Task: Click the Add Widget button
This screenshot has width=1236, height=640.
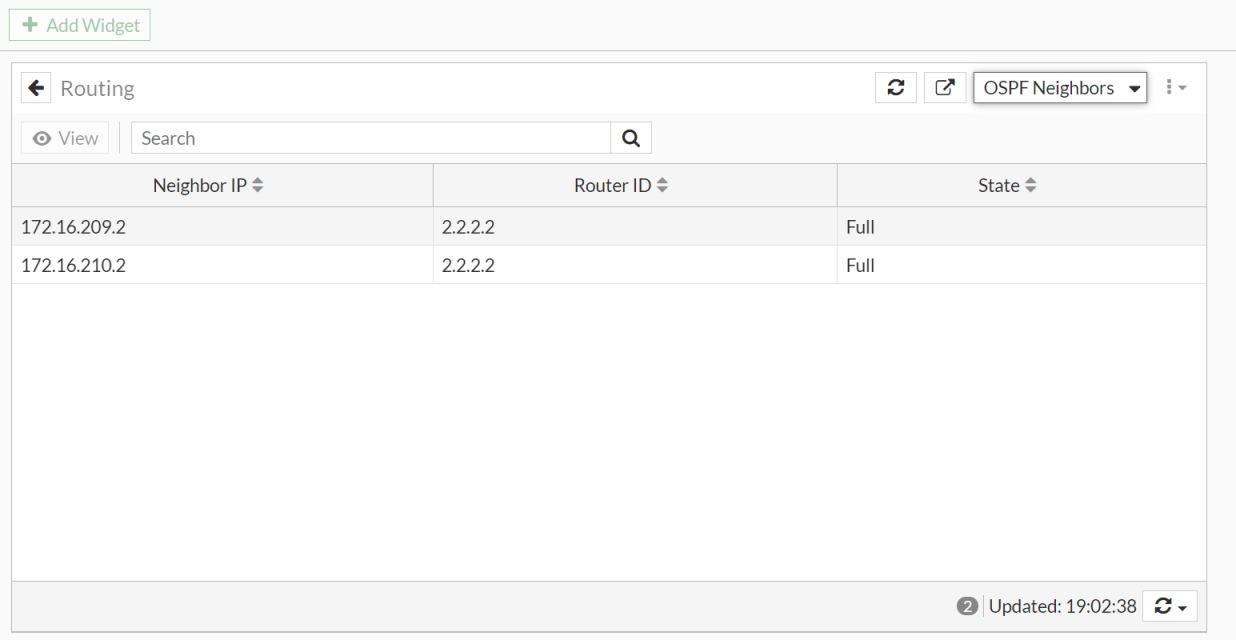Action: tap(80, 25)
